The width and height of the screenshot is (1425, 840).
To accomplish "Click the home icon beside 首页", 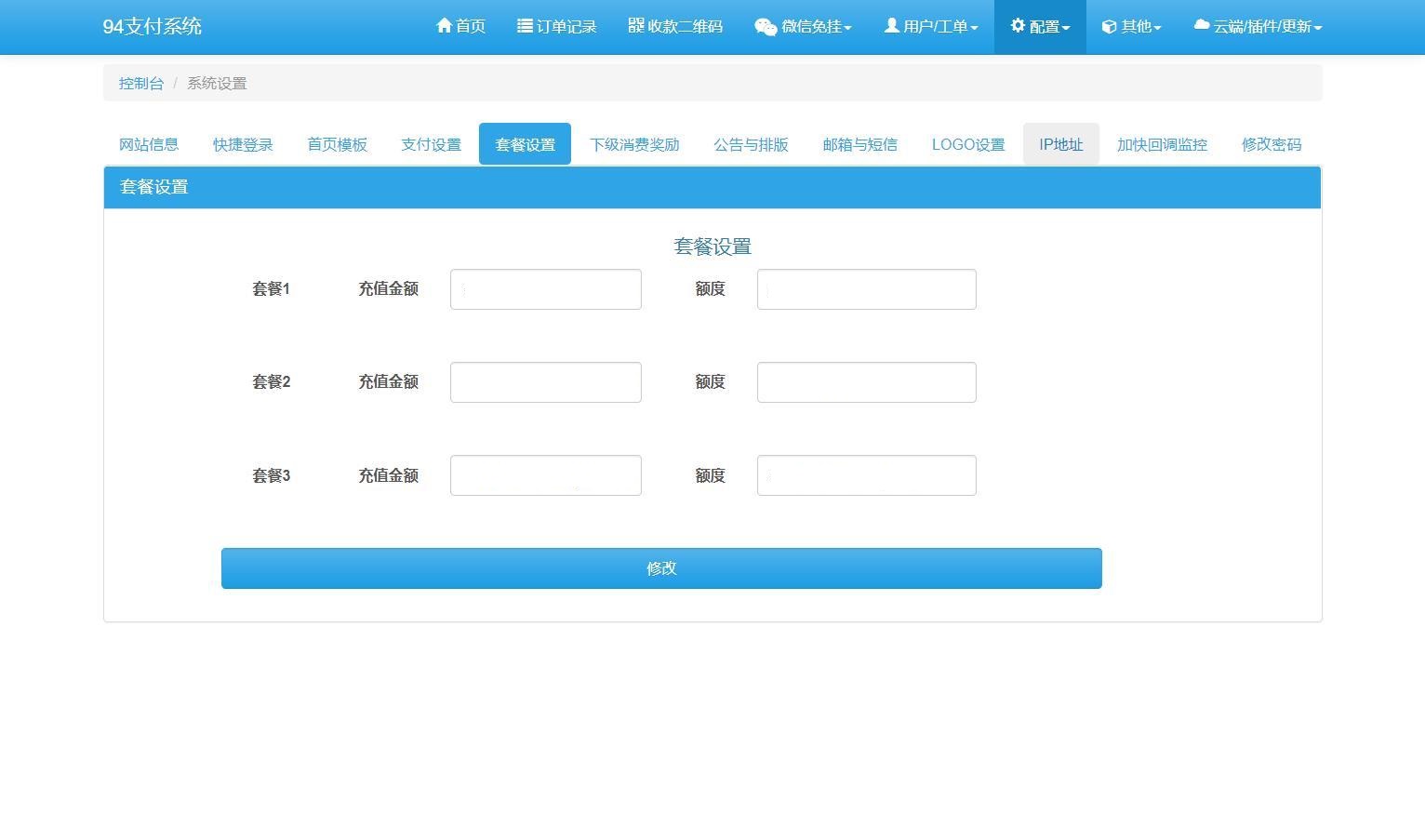I will (x=444, y=26).
